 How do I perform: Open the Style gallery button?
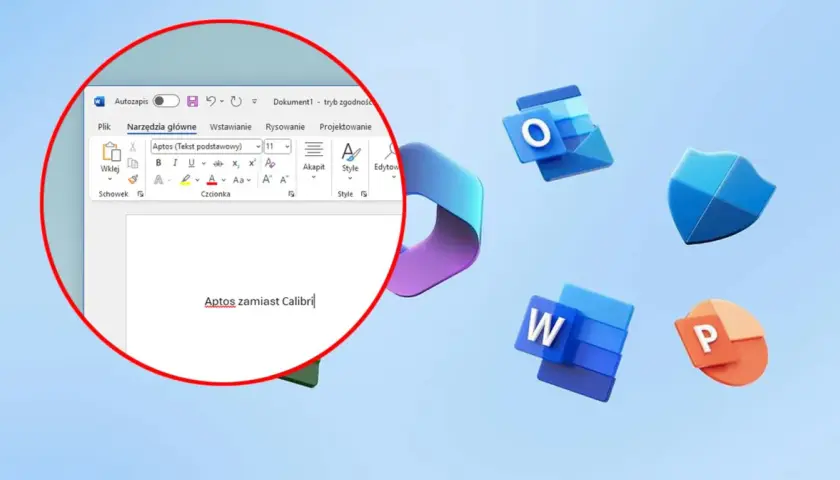(350, 161)
